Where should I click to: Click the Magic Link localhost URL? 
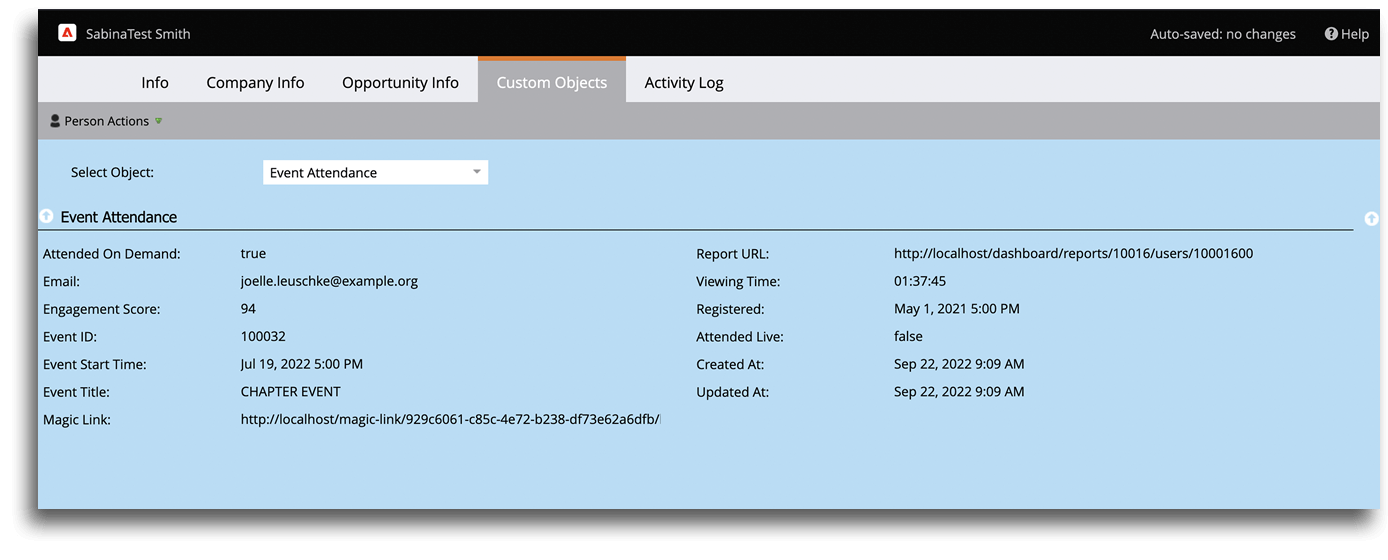click(x=450, y=420)
